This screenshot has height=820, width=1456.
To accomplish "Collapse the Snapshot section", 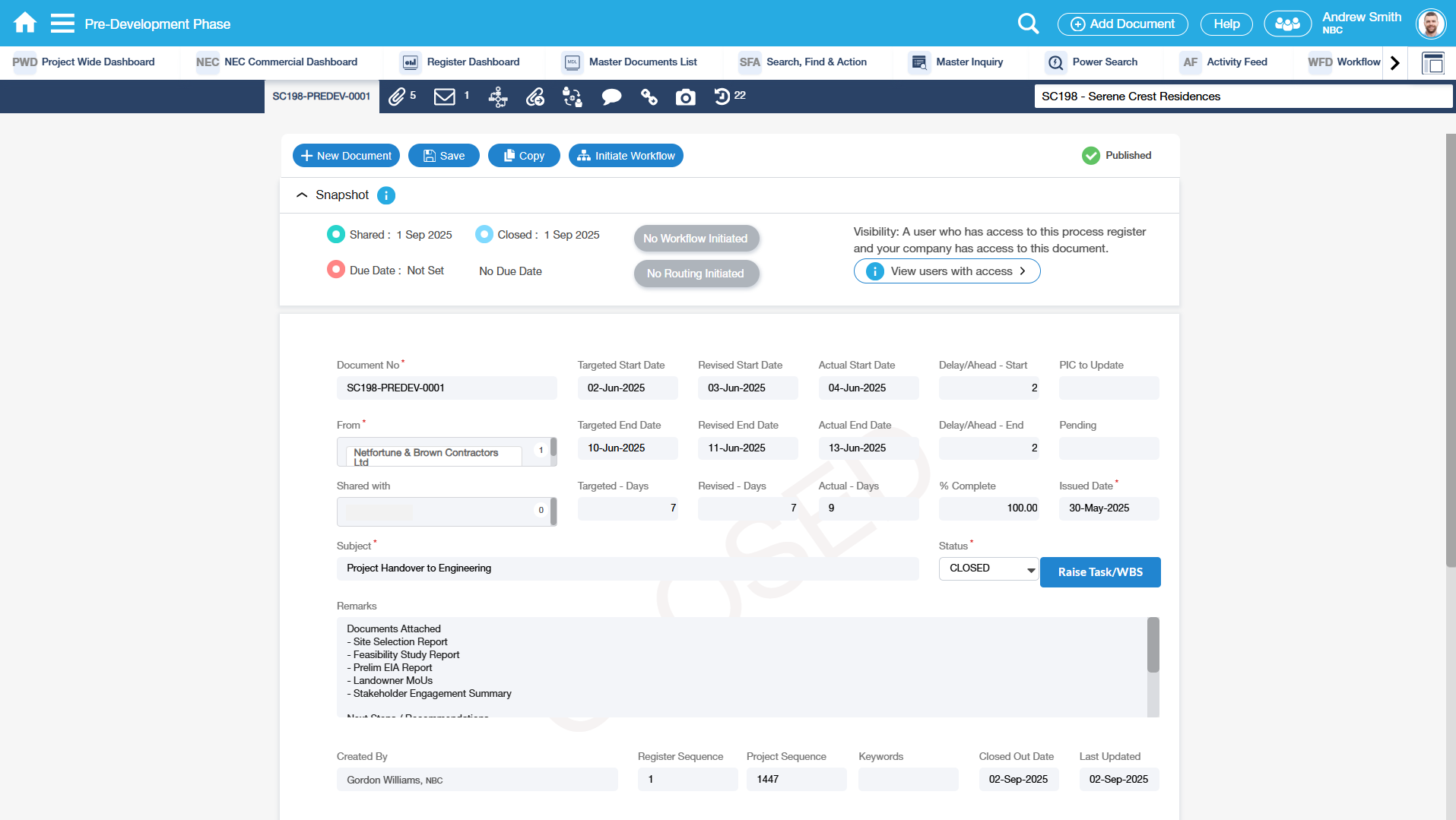I will pyautogui.click(x=302, y=195).
